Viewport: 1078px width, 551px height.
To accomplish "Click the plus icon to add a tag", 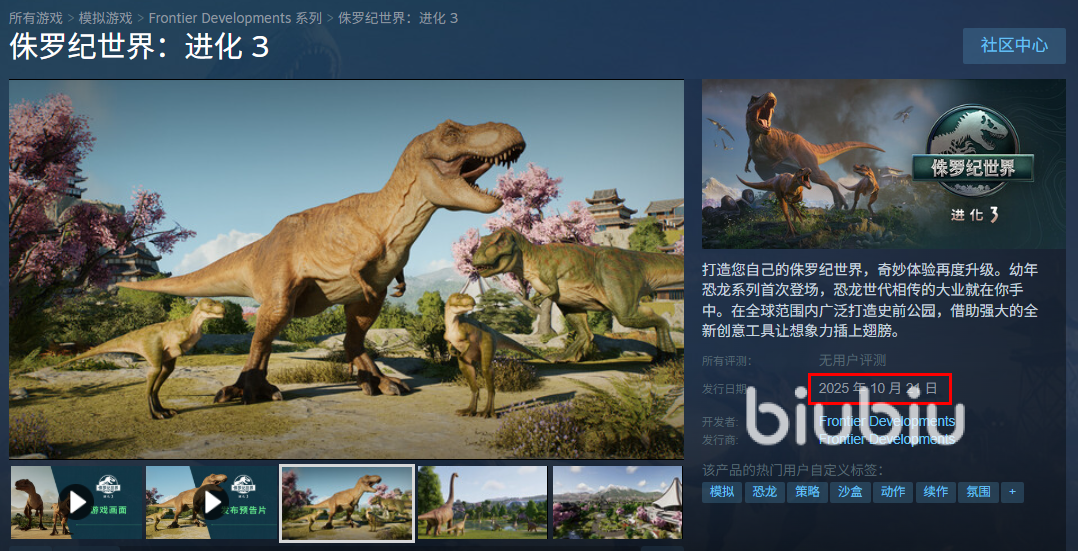I will pyautogui.click(x=1012, y=492).
